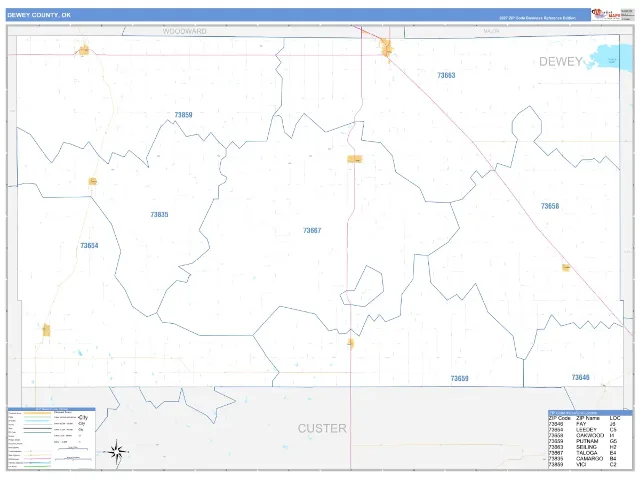640x480 pixels.
Task: Click the WOODWARD county label
Action: [x=184, y=31]
